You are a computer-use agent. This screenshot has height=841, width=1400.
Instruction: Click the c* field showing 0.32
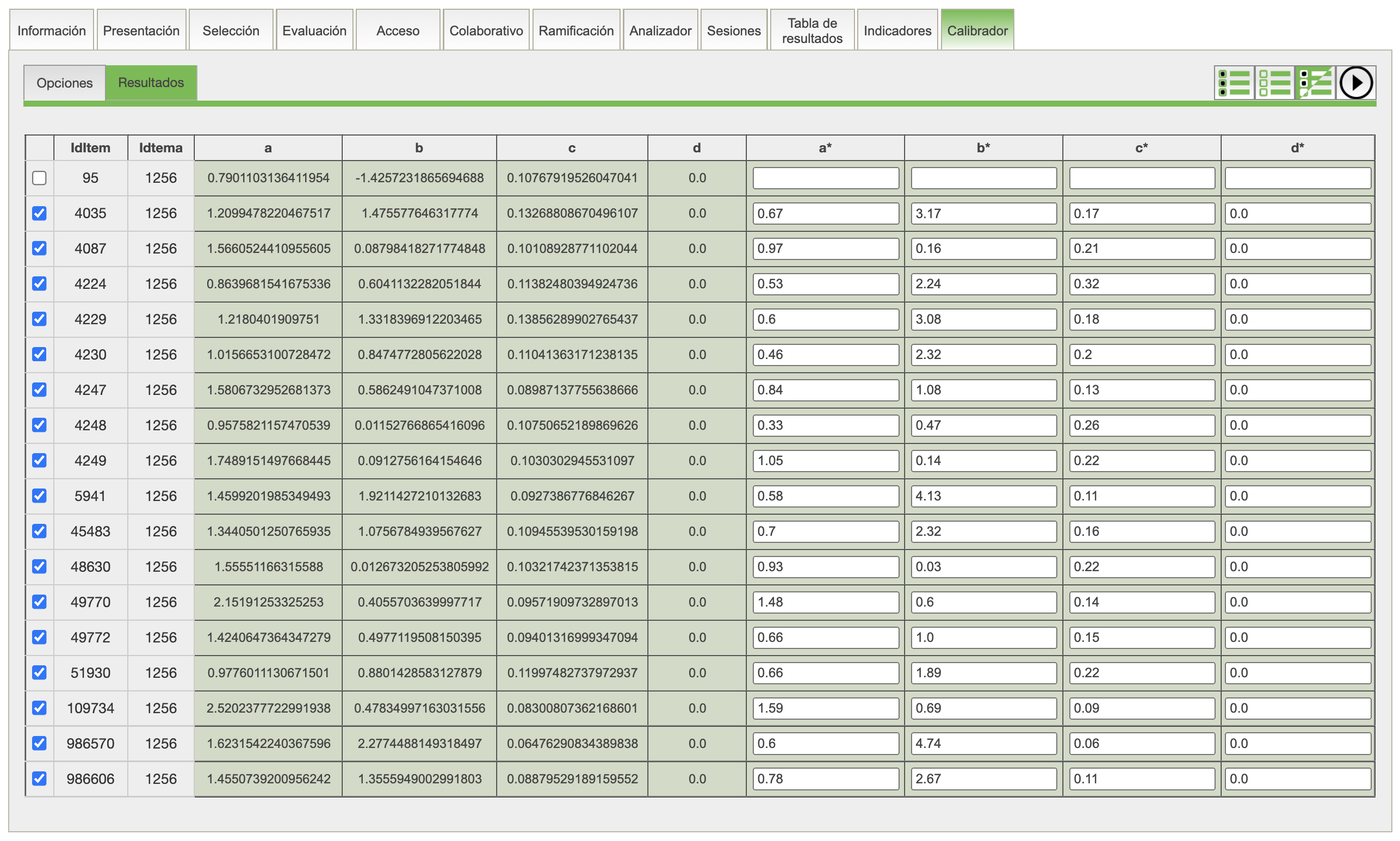click(1141, 283)
